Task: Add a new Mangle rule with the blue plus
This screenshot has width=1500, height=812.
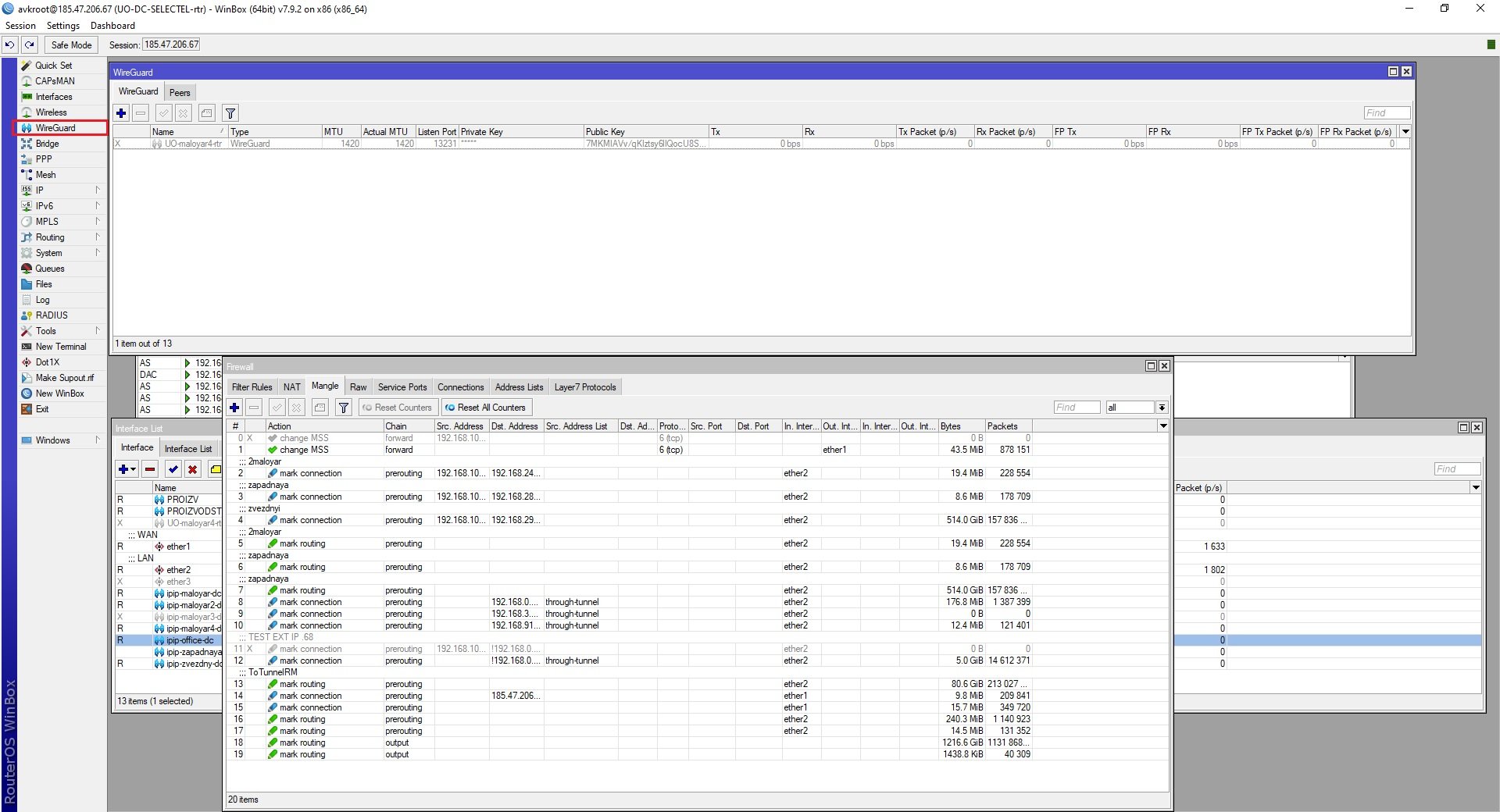Action: click(234, 408)
